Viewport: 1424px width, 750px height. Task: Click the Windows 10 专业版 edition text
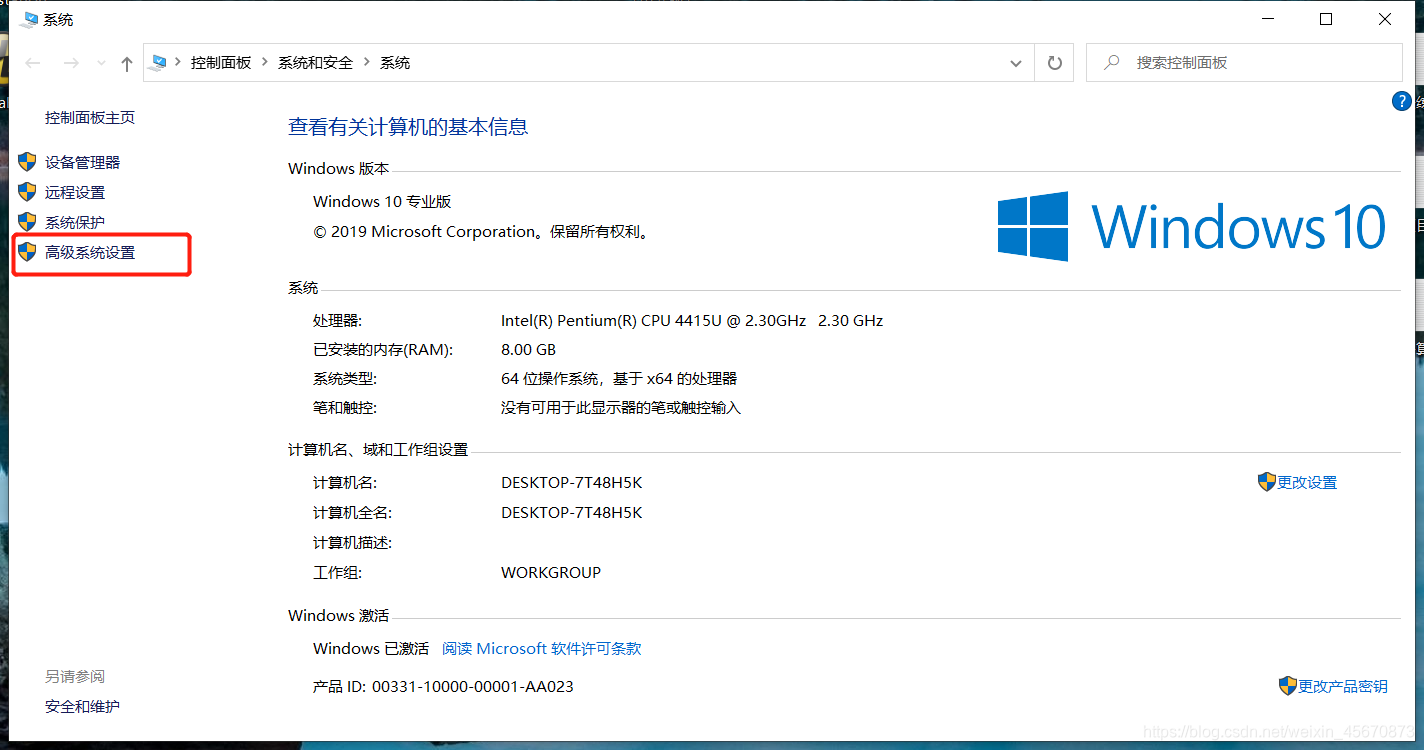pyautogui.click(x=382, y=202)
